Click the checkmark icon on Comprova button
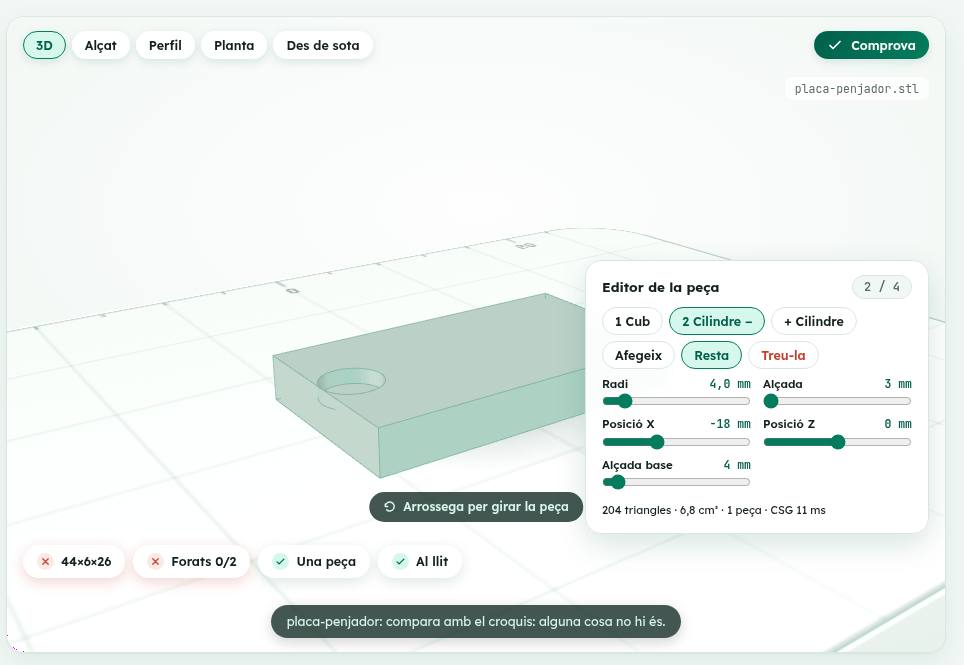The width and height of the screenshot is (964, 665). (834, 45)
